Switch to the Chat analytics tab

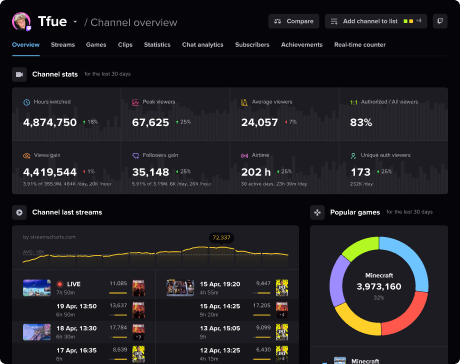[x=203, y=45]
